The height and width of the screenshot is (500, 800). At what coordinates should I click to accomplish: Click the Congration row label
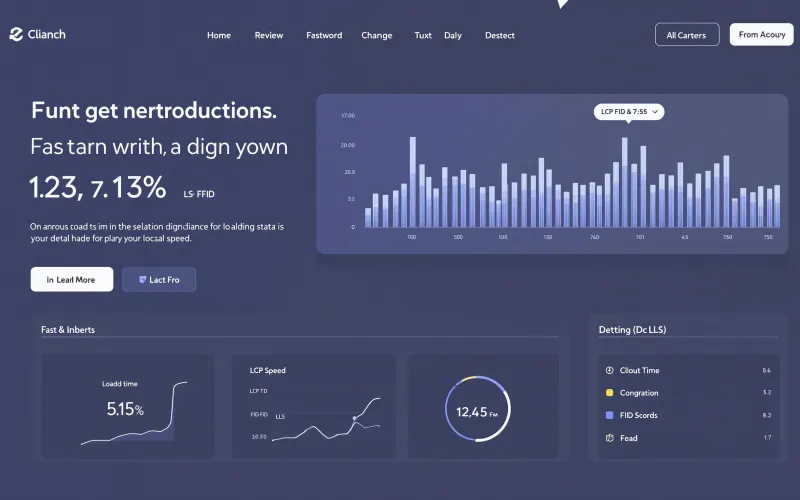coord(639,393)
